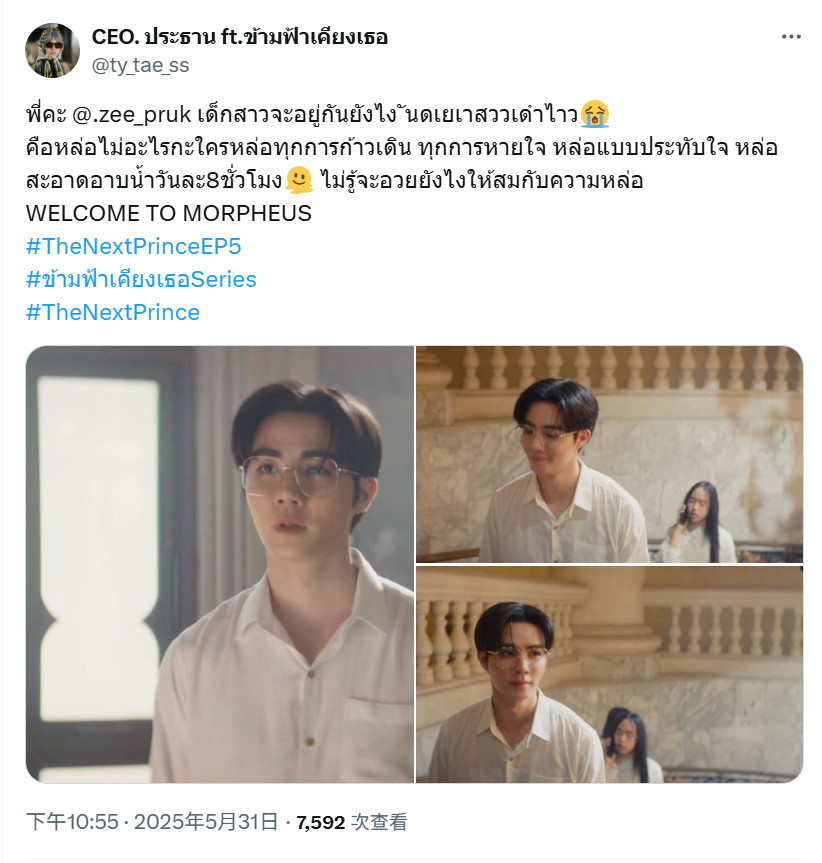Click the @.zee_pruk mention text

(x=131, y=114)
